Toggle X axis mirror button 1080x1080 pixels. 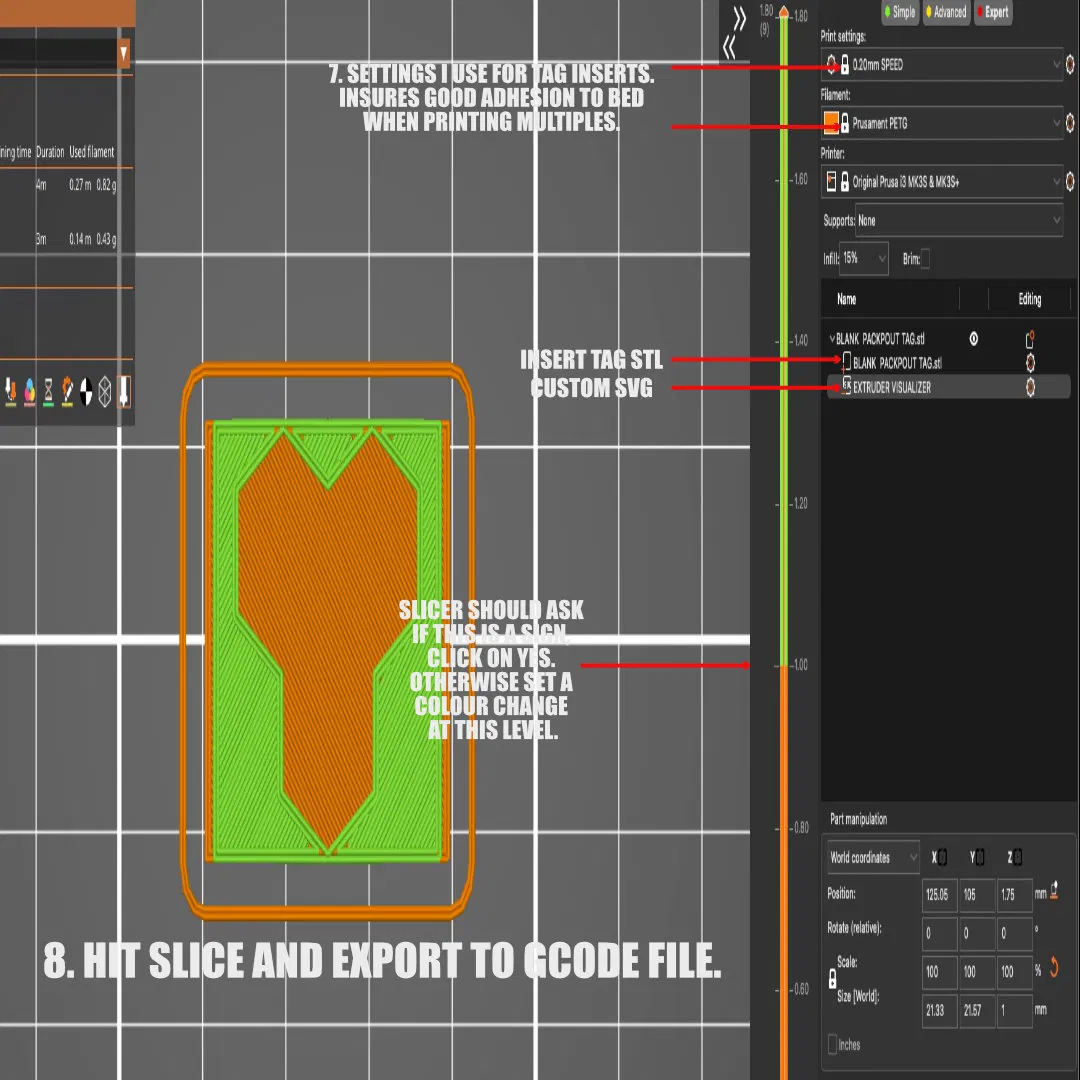click(942, 857)
